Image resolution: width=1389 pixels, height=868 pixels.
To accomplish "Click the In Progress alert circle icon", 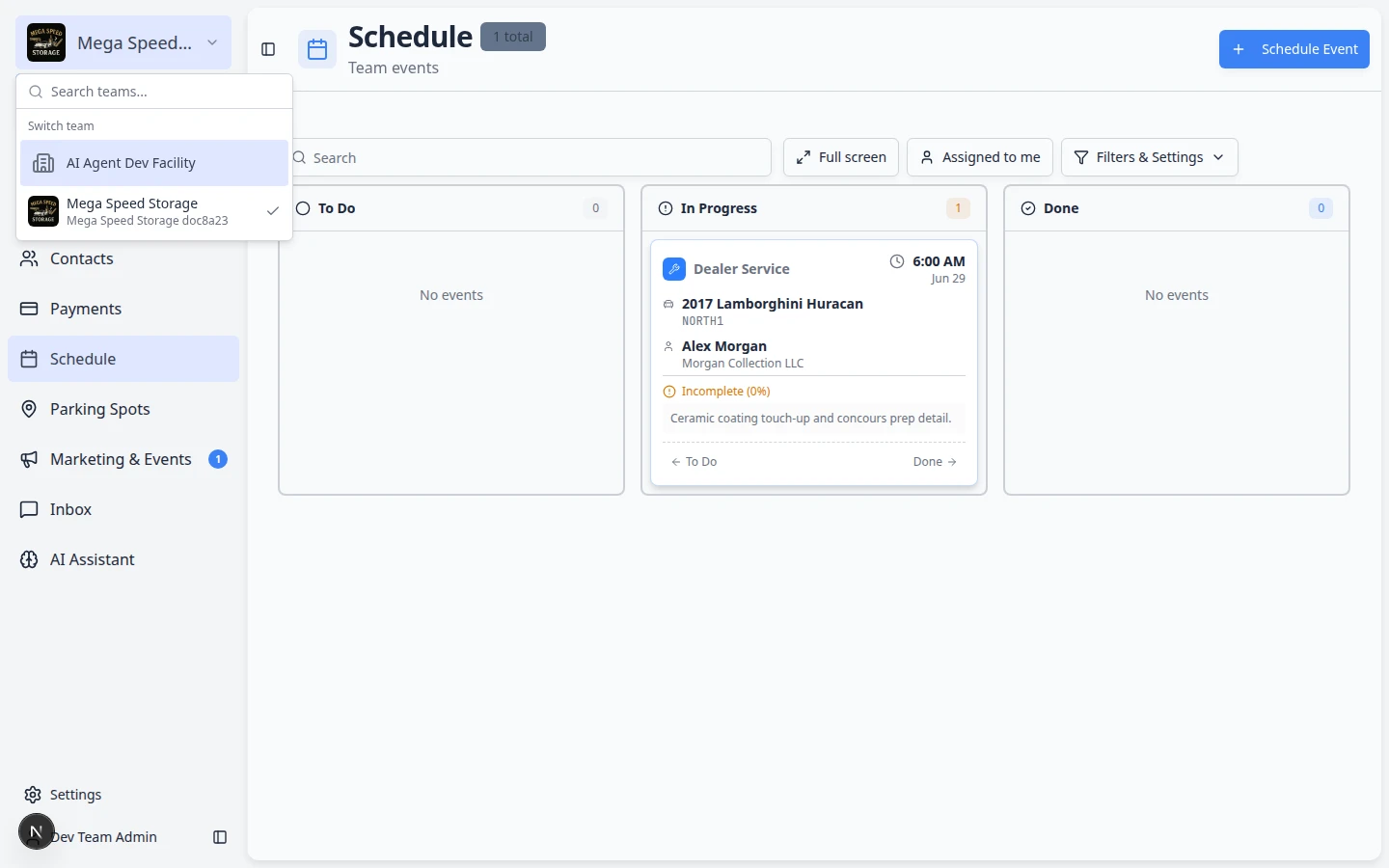I will click(666, 208).
